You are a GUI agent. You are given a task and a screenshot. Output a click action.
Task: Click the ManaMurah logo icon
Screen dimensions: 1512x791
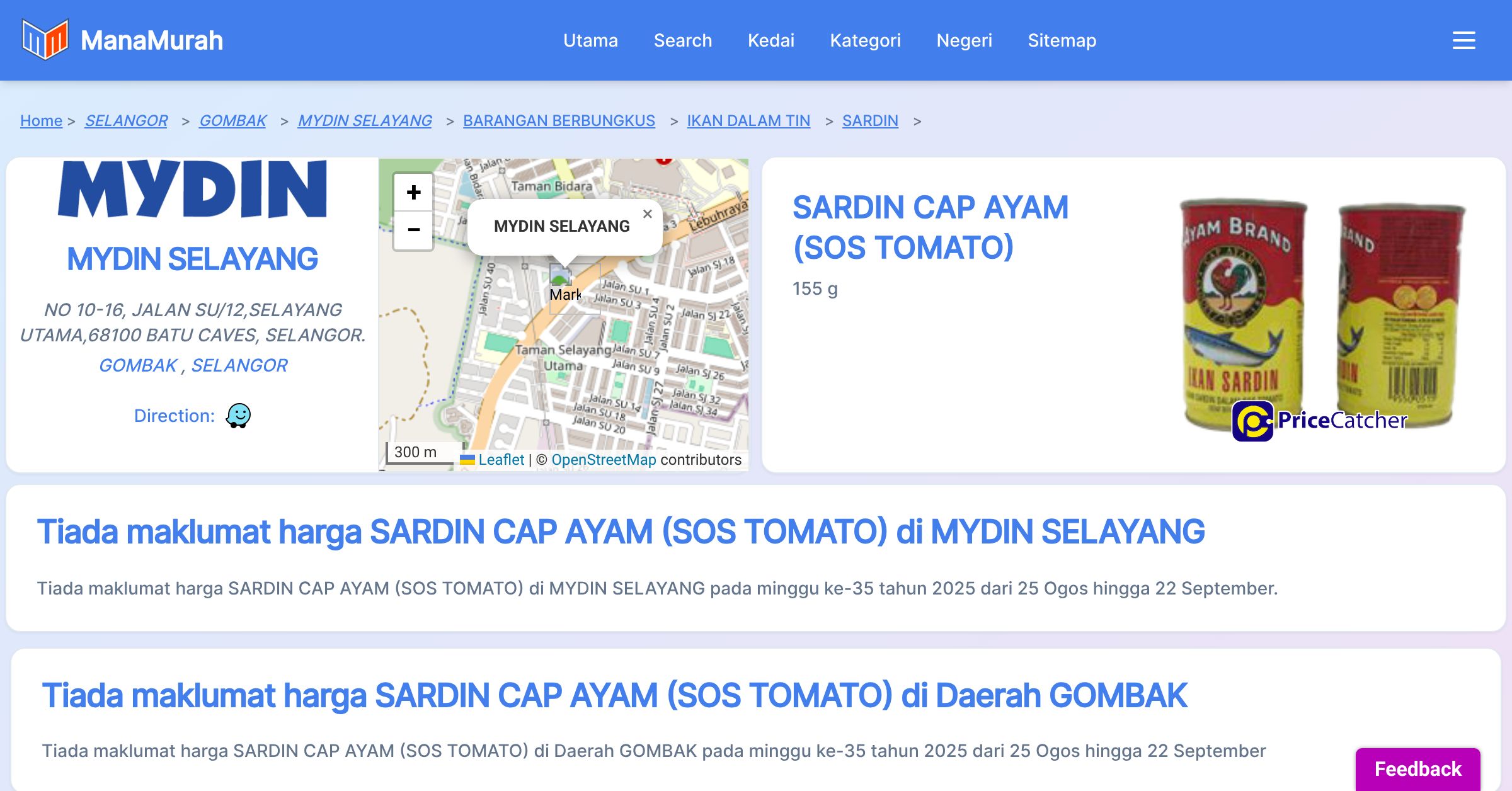pyautogui.click(x=45, y=40)
